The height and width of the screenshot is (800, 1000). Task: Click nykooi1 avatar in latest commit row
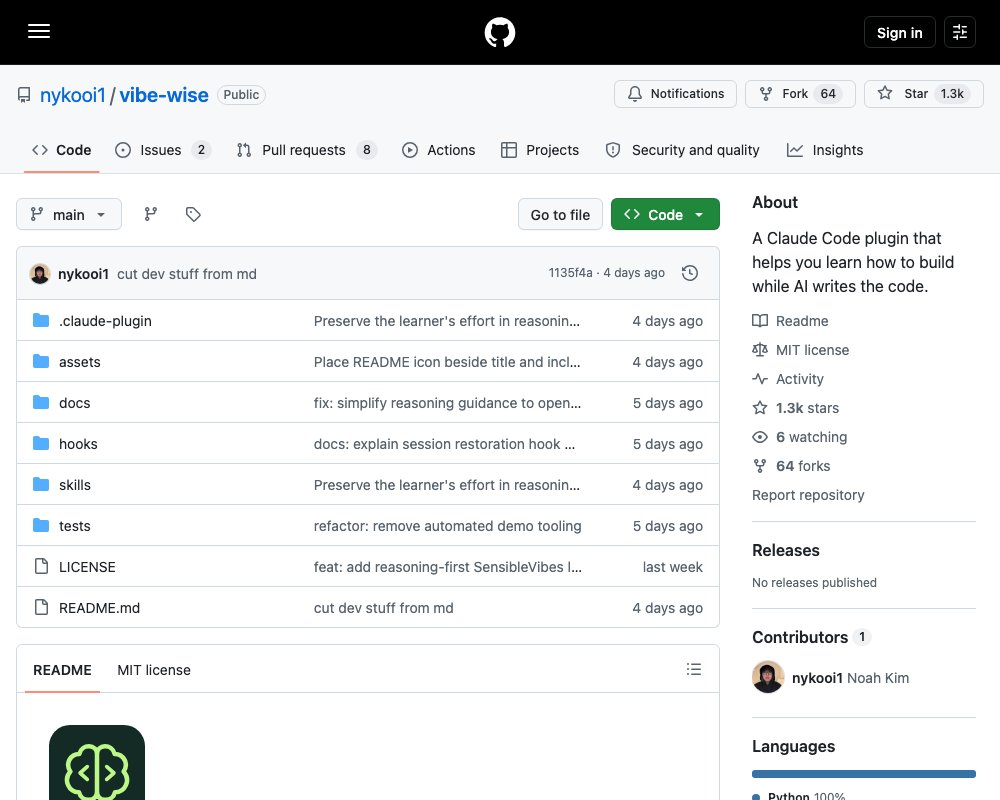(x=40, y=274)
